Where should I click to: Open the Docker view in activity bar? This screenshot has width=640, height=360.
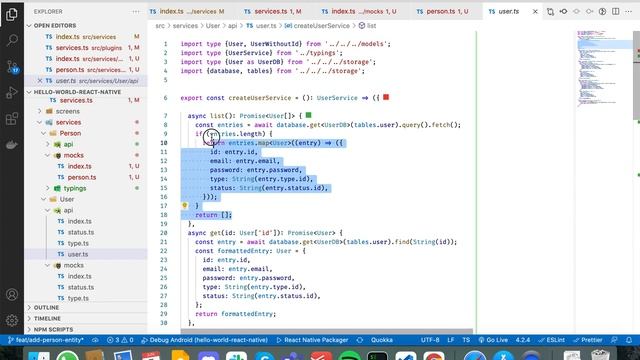pyautogui.click(x=12, y=145)
